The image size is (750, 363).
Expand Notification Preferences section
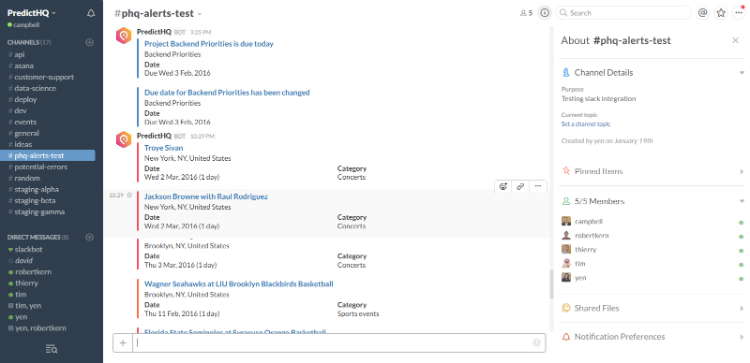(x=742, y=337)
